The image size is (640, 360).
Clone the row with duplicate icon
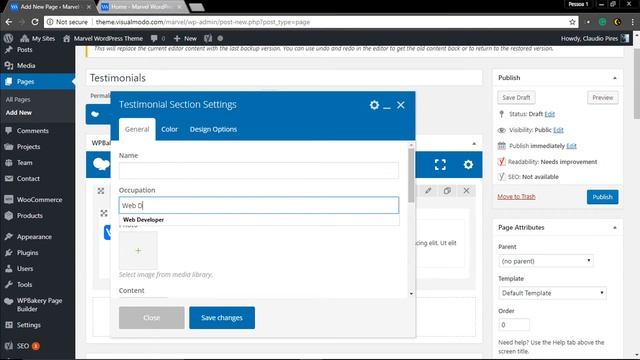(x=447, y=191)
